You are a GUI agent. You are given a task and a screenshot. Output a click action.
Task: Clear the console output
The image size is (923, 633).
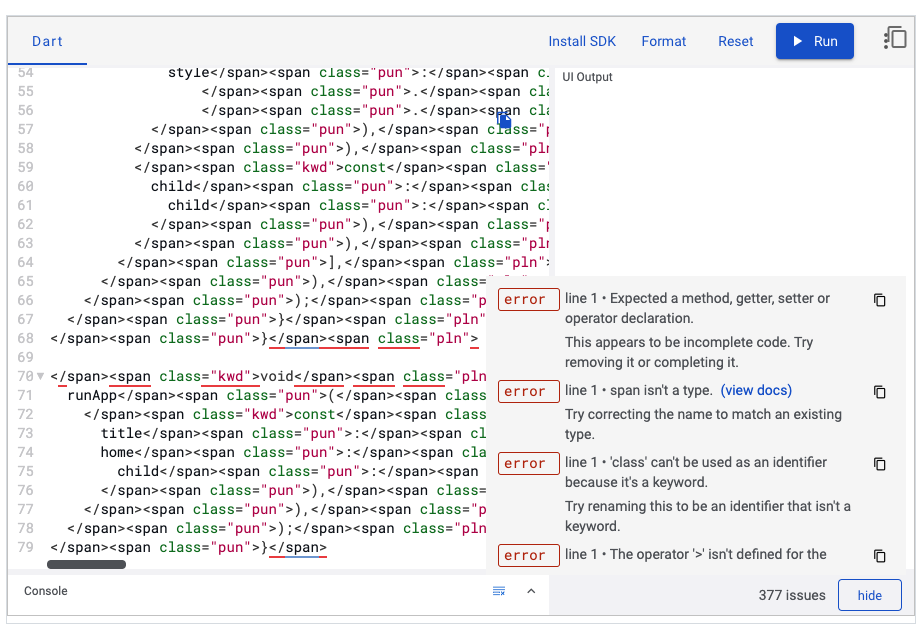499,591
